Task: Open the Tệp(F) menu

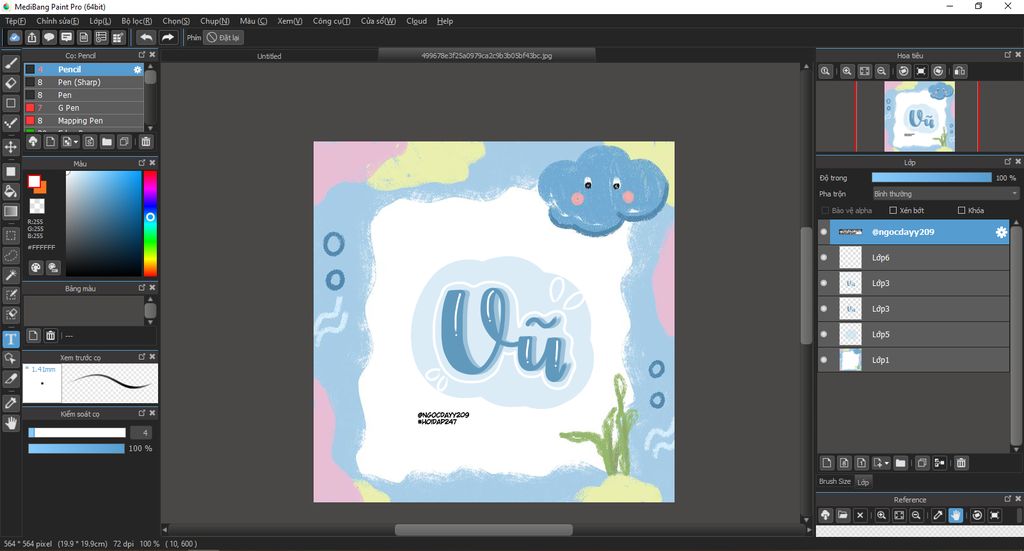Action: (16, 21)
